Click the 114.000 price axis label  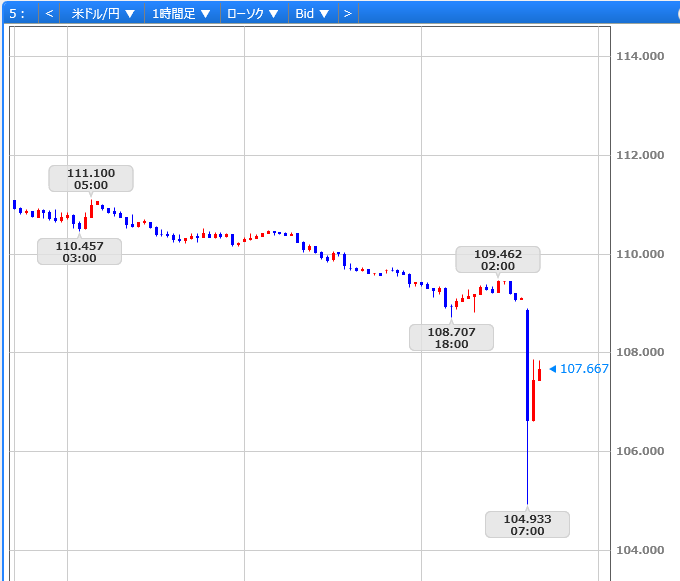640,56
